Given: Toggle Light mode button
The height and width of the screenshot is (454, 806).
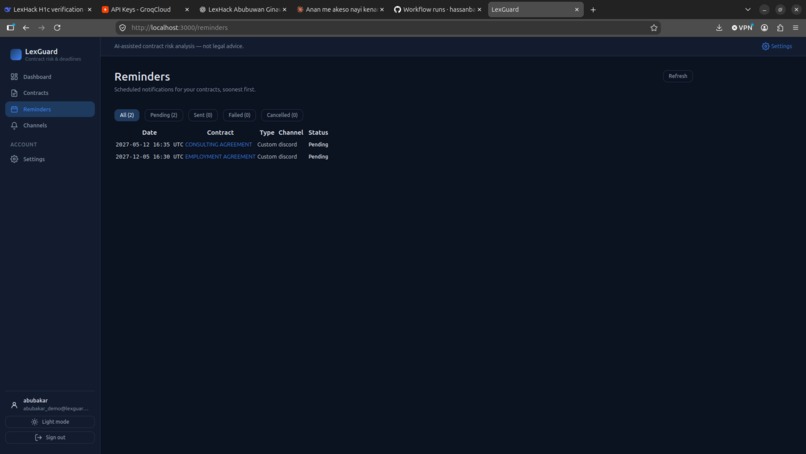Looking at the screenshot, I should pos(50,422).
